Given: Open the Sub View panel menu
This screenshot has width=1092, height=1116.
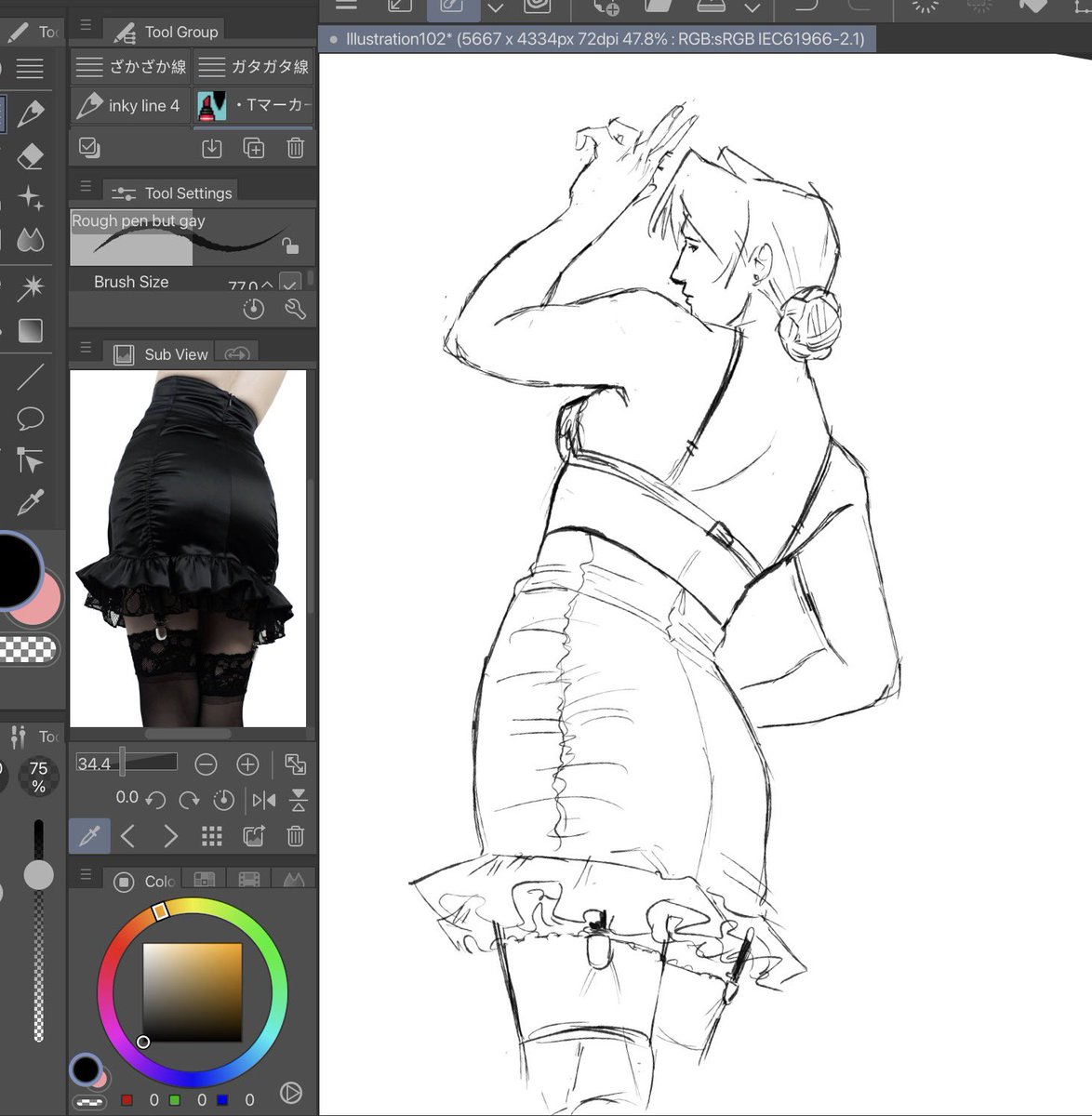Looking at the screenshot, I should tap(86, 348).
